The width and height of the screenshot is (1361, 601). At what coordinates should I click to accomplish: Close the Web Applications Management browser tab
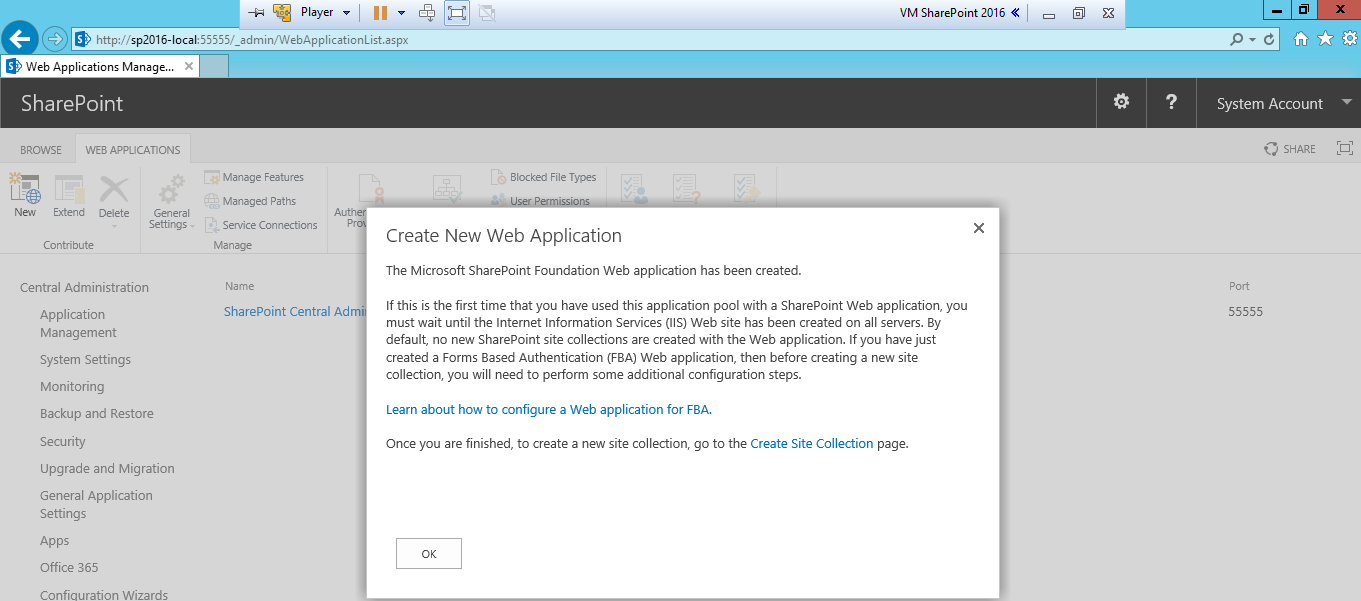coord(188,67)
